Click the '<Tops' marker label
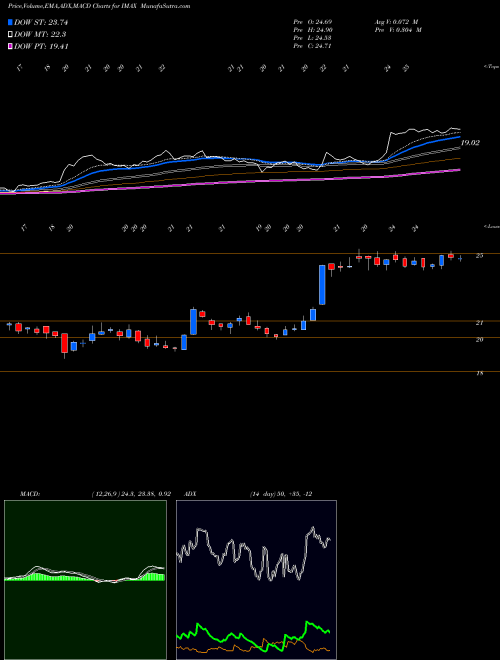The height and width of the screenshot is (660, 500). click(x=491, y=67)
